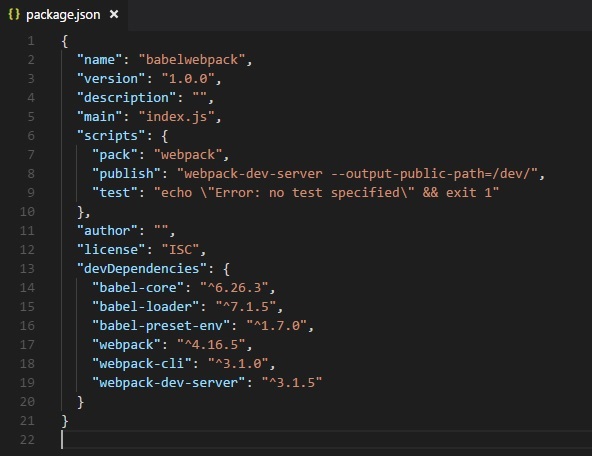This screenshot has width=592, height=456.
Task: Click the "webpack" value on line 7
Action: (x=188, y=154)
